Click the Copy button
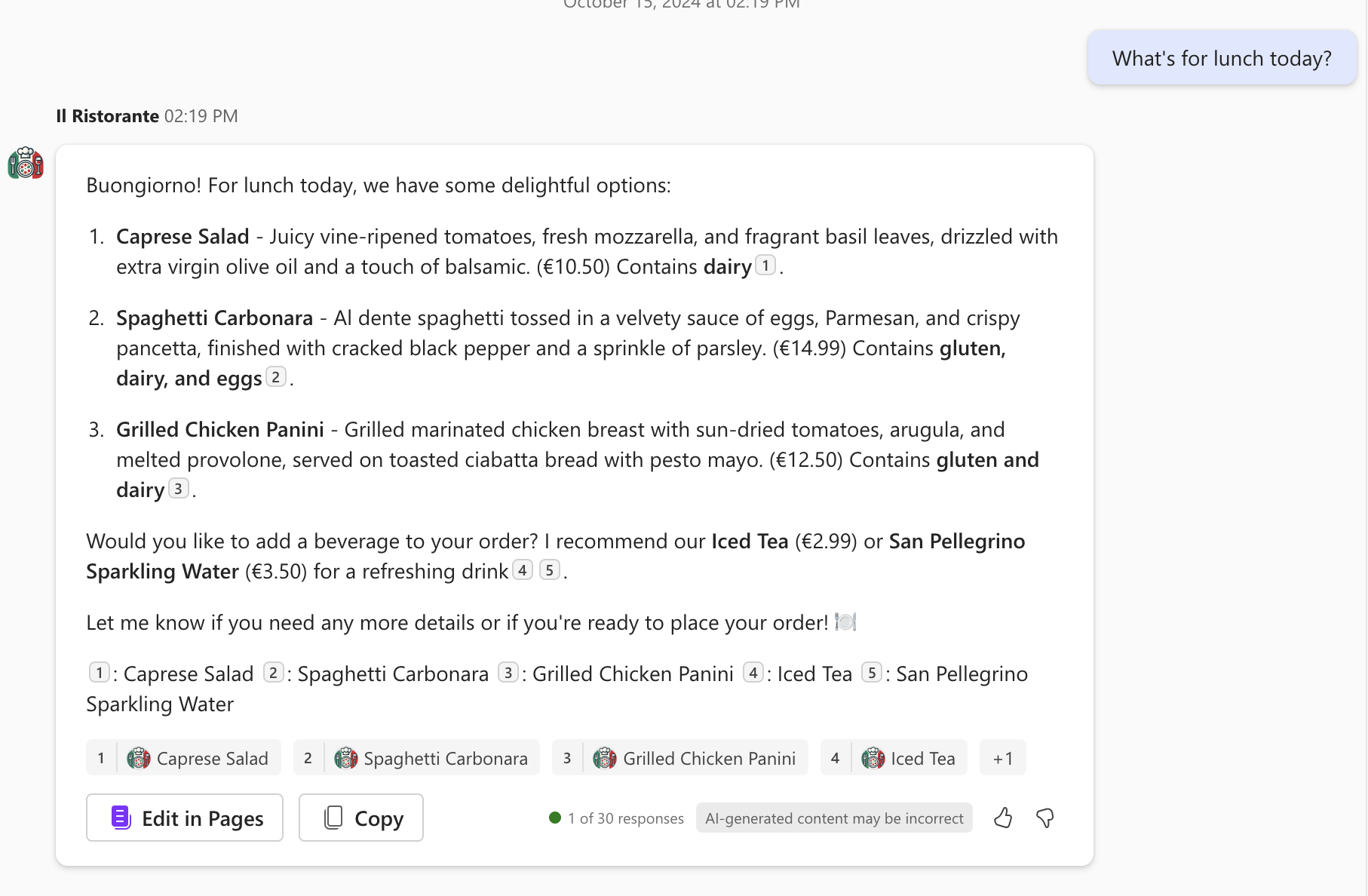This screenshot has height=896, width=1368. (360, 818)
